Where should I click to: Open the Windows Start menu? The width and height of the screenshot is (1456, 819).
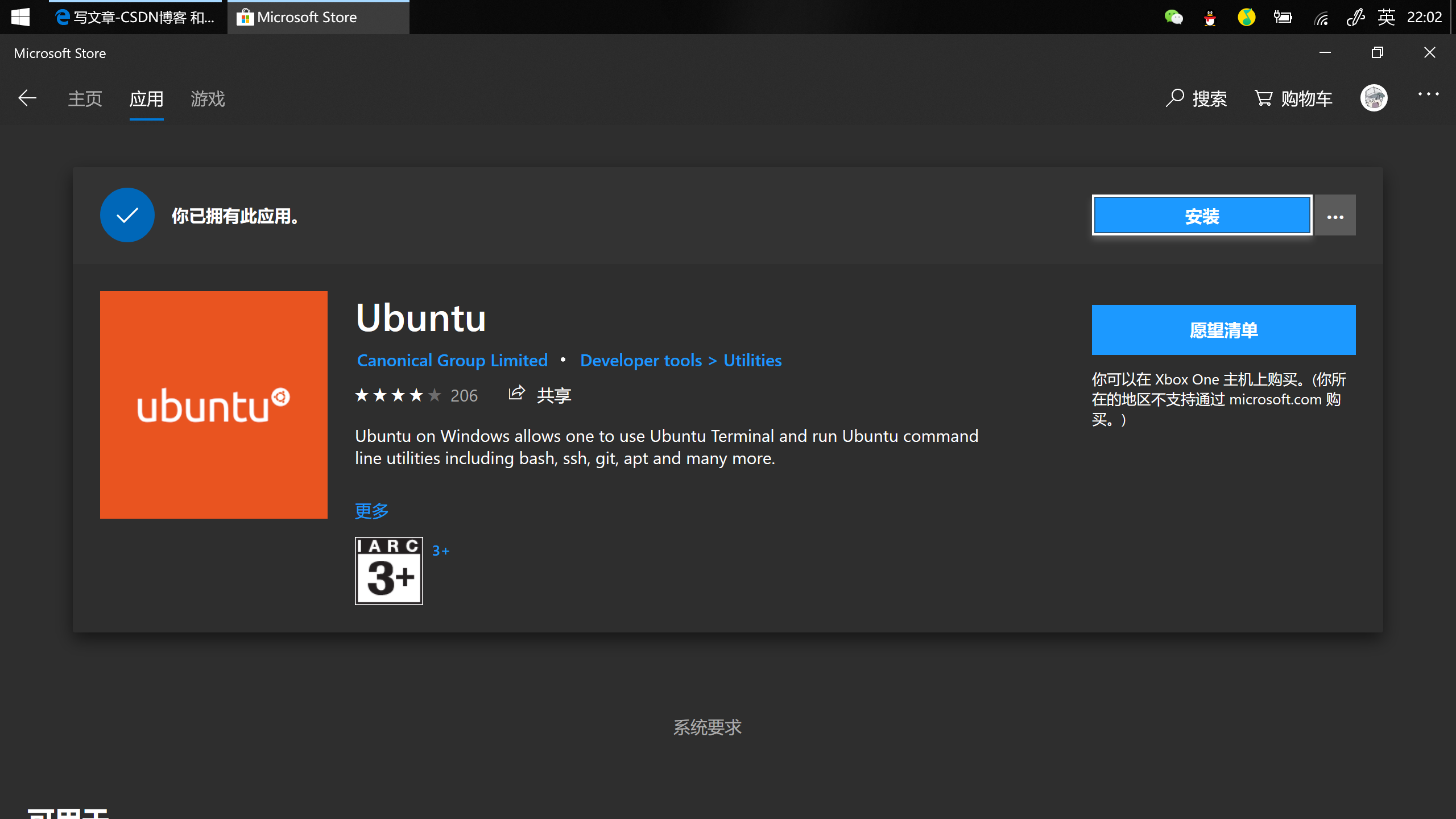[x=21, y=17]
